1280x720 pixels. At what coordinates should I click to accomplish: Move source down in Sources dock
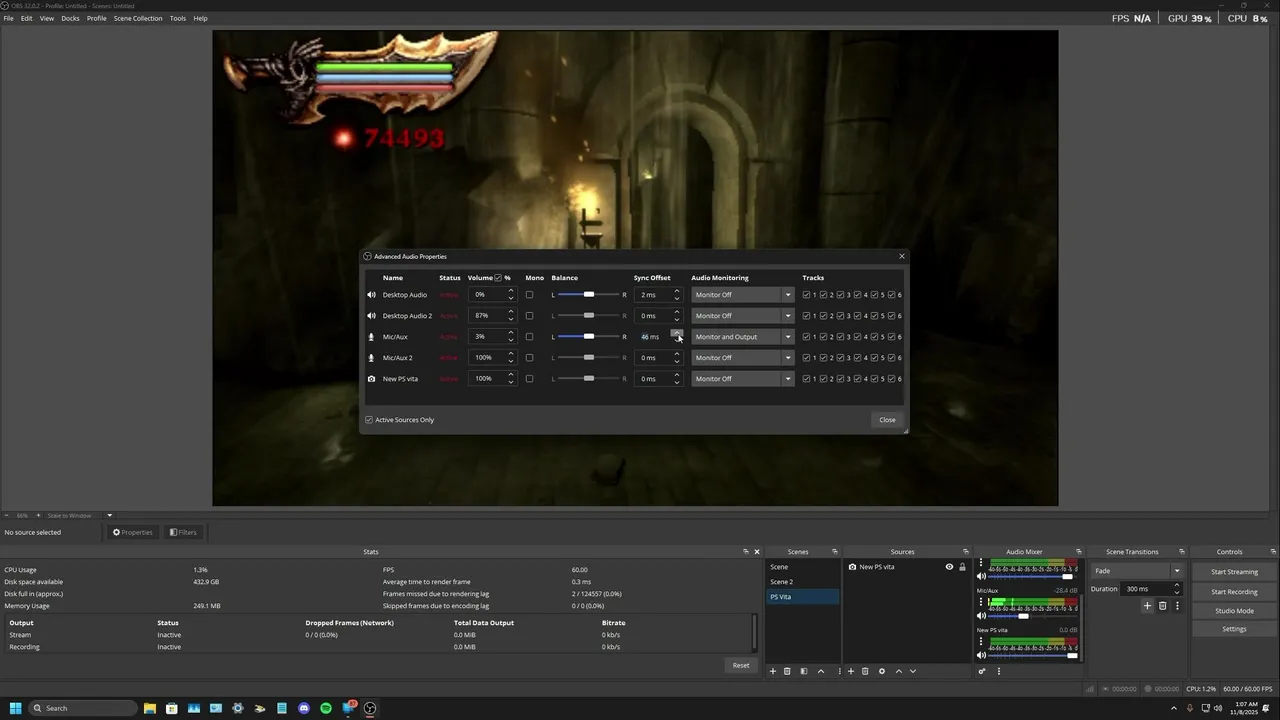[x=912, y=671]
